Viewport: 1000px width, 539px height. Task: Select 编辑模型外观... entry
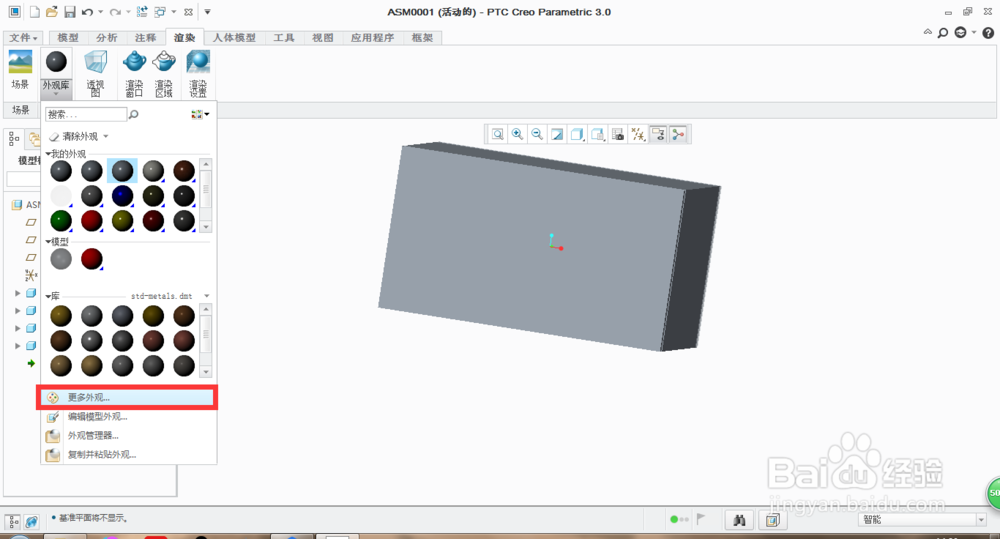click(128, 417)
